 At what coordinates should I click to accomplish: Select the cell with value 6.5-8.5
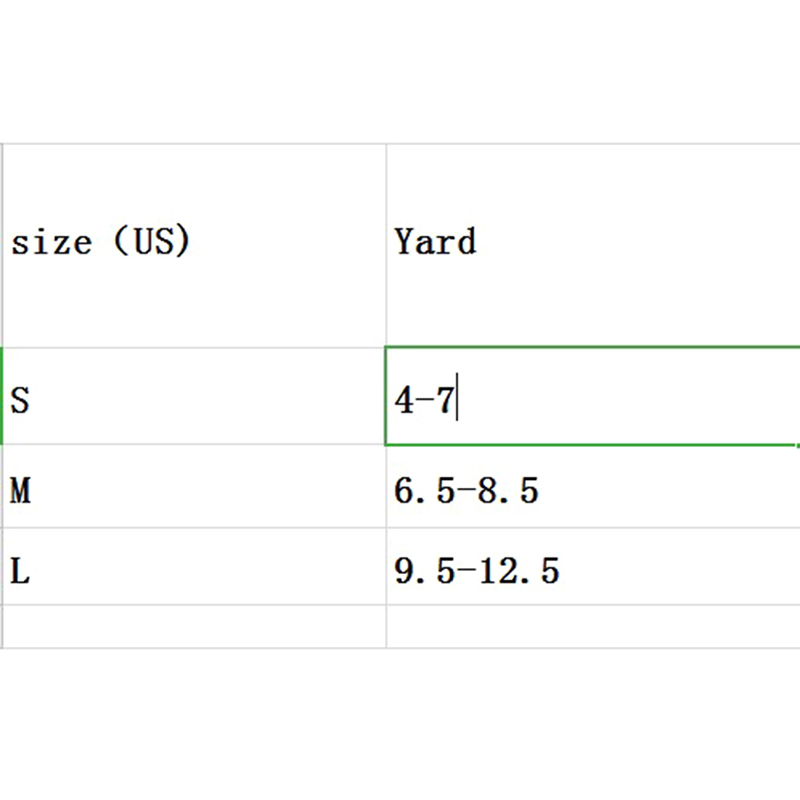(x=590, y=488)
